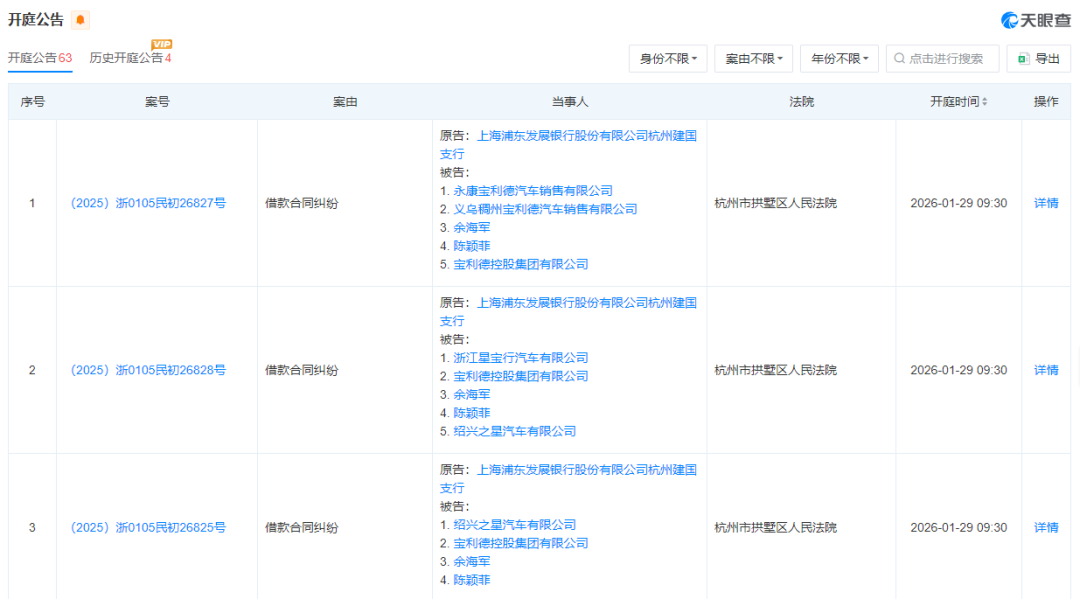
Task: Open the 案由不限 dropdown
Action: point(754,59)
